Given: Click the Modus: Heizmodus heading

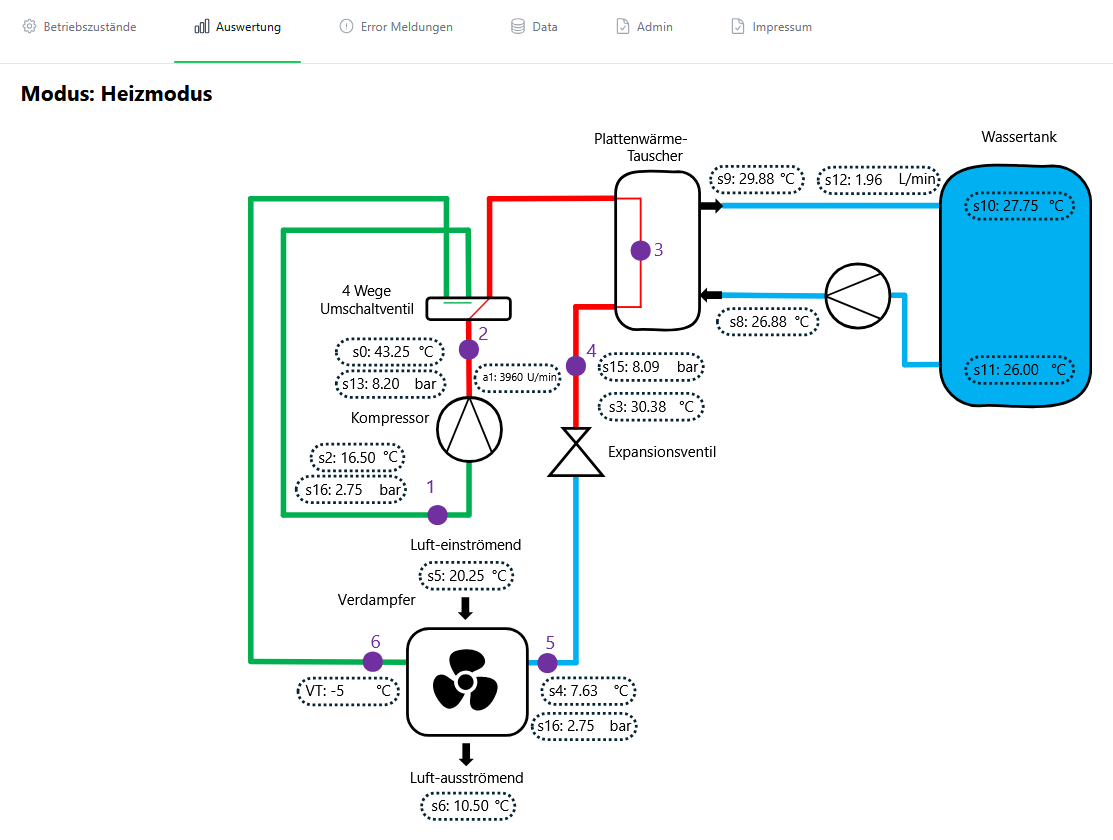Looking at the screenshot, I should (116, 94).
